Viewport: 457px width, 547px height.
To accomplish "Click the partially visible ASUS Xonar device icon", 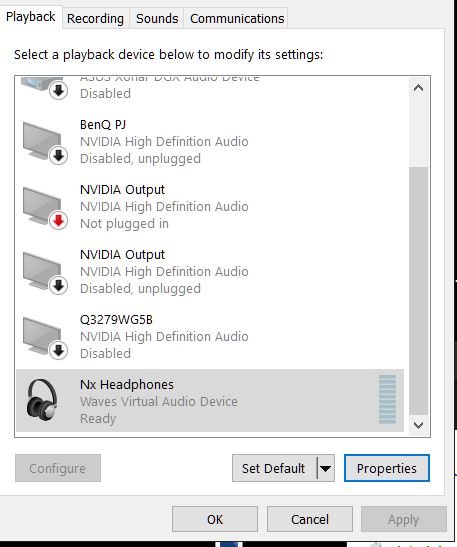I will [x=44, y=87].
